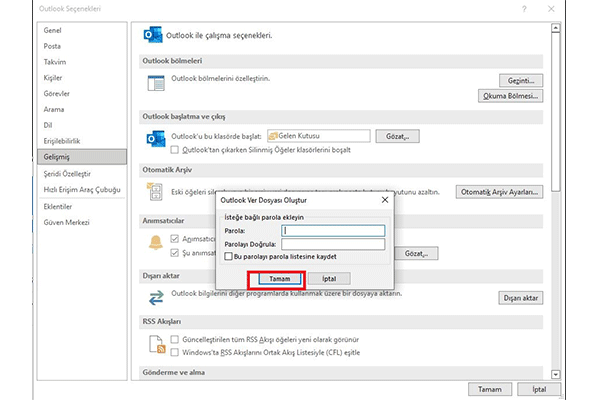Click the Outlook başlatma ve çıkış icon
600x400 pixels.
[156, 139]
